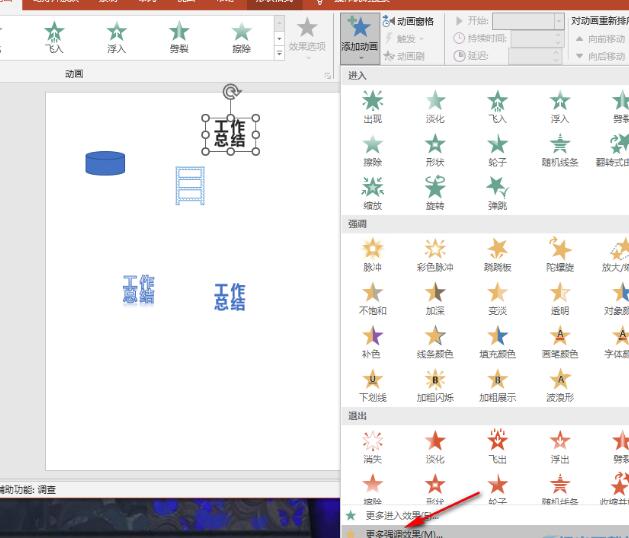Open 更多进入效果 menu entry
Viewport: 629px width, 538px height.
pos(485,515)
